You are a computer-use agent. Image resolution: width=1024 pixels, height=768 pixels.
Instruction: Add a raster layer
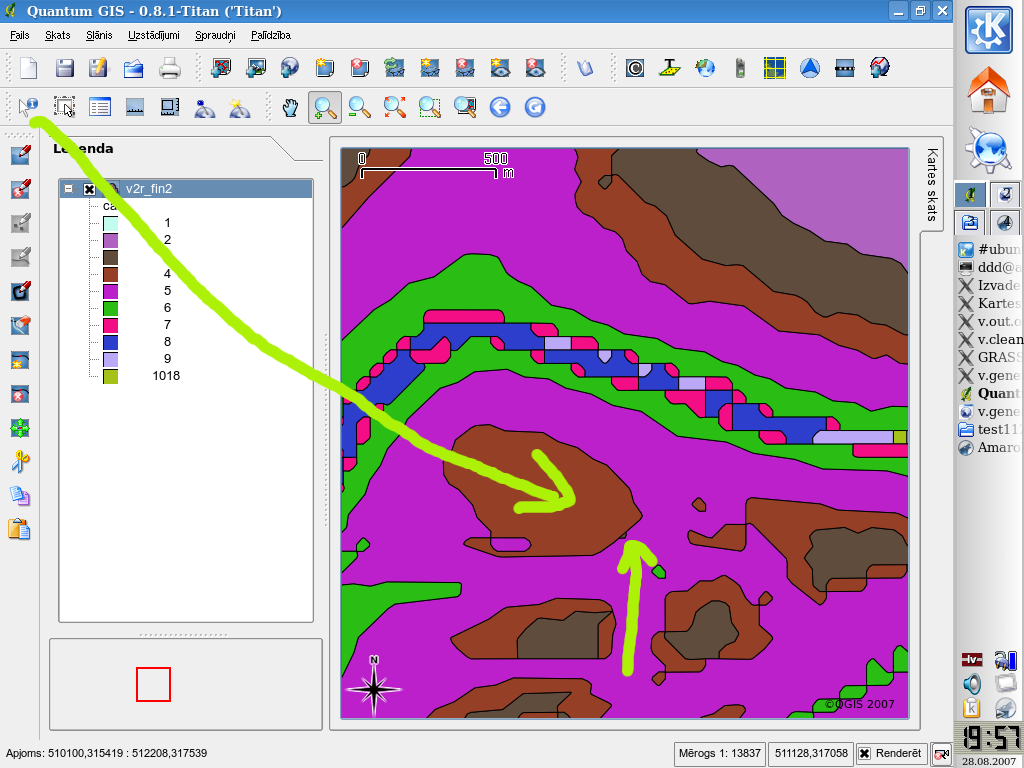click(x=255, y=68)
